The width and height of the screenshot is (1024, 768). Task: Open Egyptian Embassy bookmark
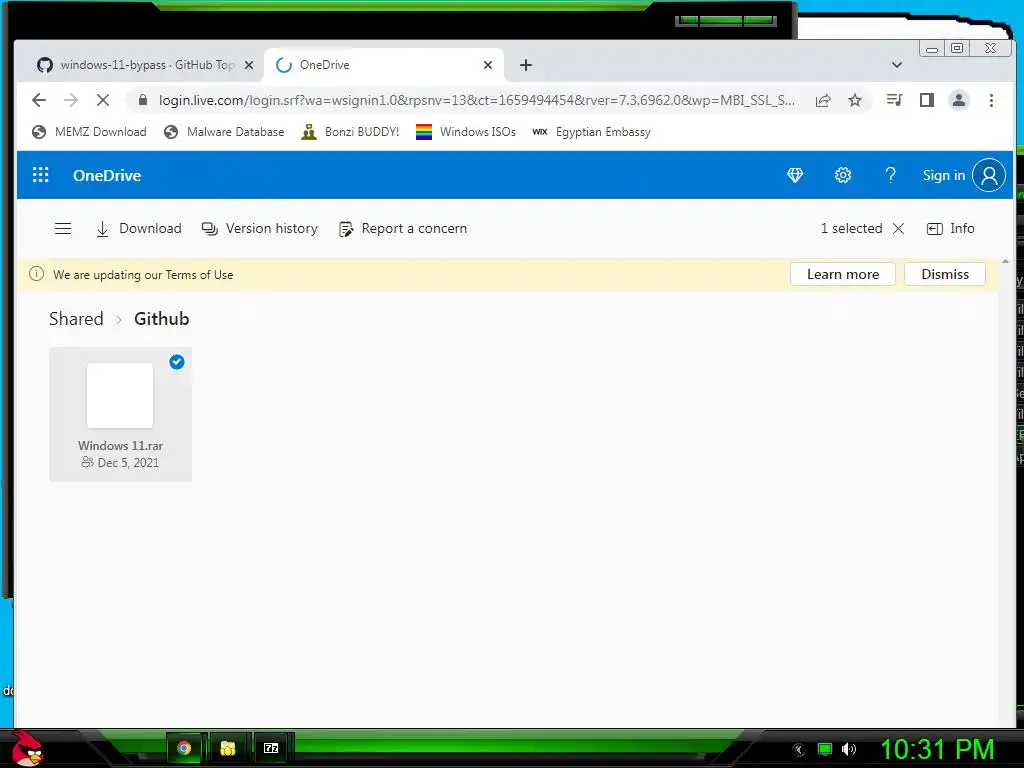click(592, 132)
